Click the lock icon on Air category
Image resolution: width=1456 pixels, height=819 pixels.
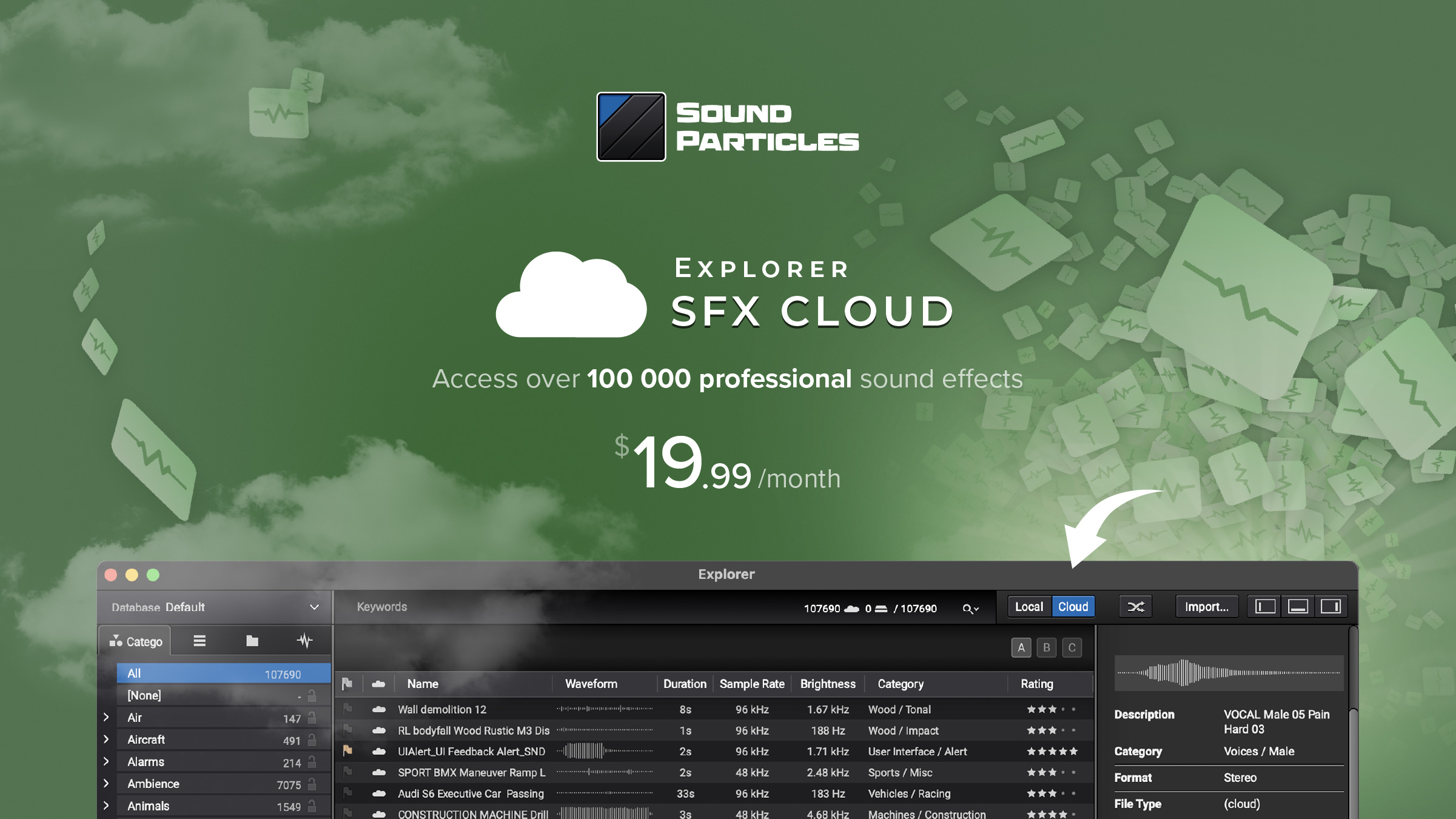click(x=312, y=718)
